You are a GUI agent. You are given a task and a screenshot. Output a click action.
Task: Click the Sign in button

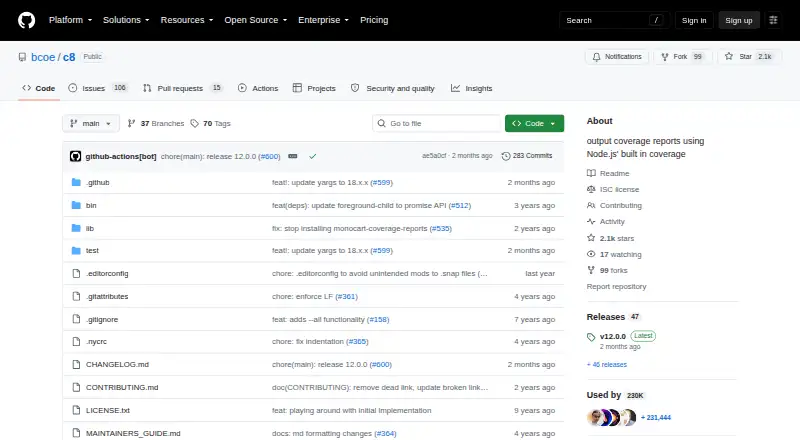click(694, 20)
